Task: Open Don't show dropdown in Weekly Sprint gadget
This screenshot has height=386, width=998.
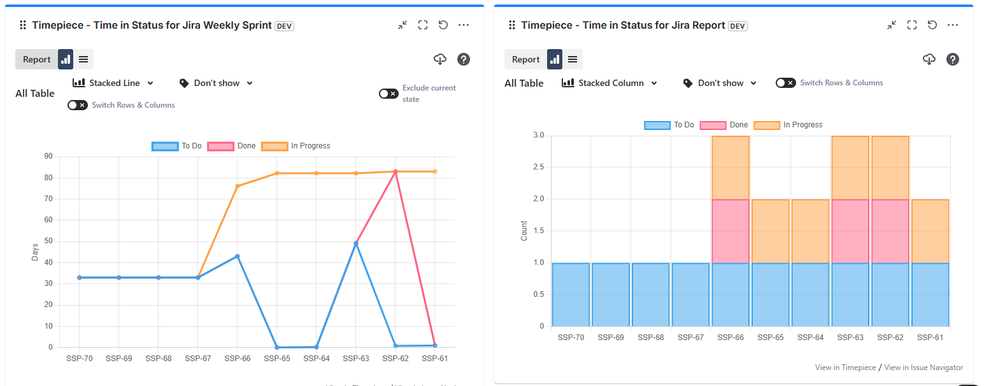Action: pos(216,83)
